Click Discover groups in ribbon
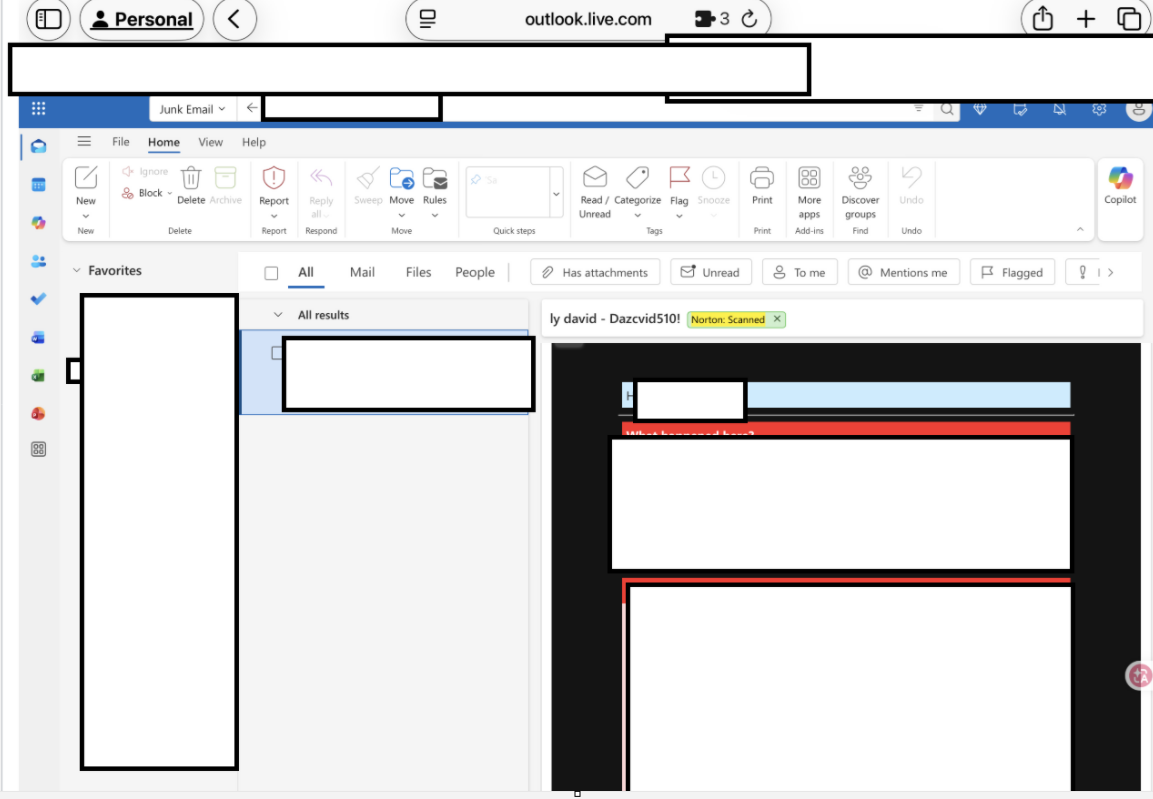Viewport: 1153px width, 799px height. [x=860, y=192]
